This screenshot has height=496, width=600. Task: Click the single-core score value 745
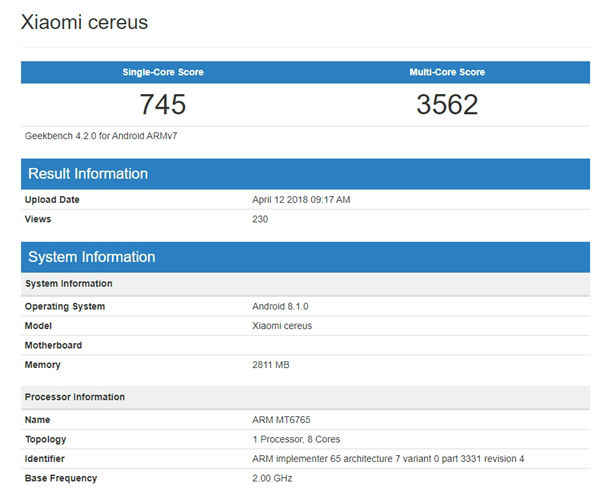pyautogui.click(x=163, y=104)
